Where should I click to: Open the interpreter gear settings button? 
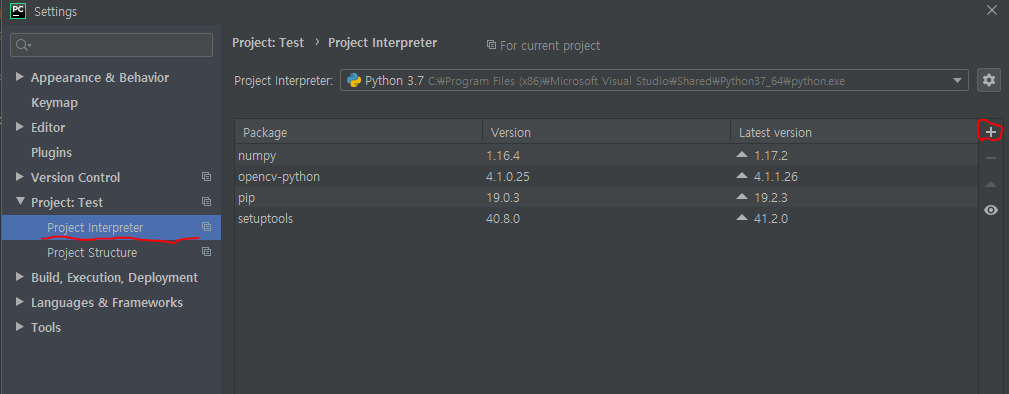pyautogui.click(x=989, y=80)
